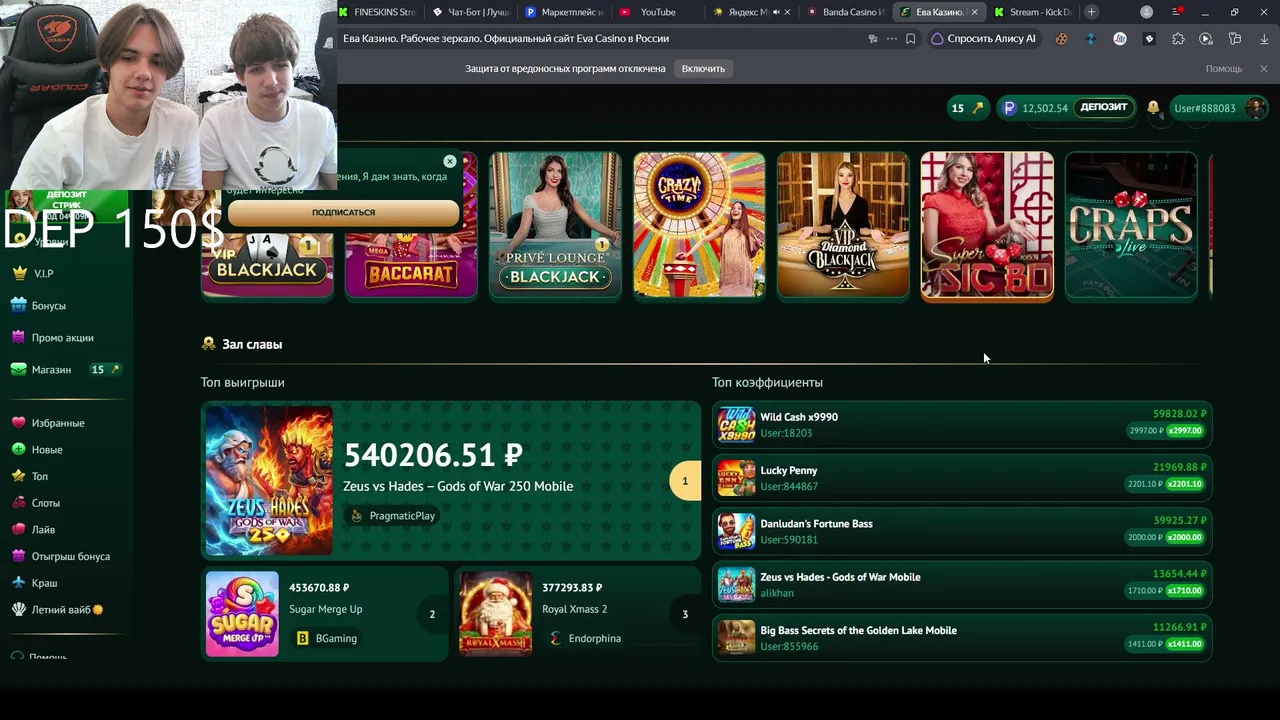
Task: Open the Промо акции sidebar icon
Action: [19, 337]
